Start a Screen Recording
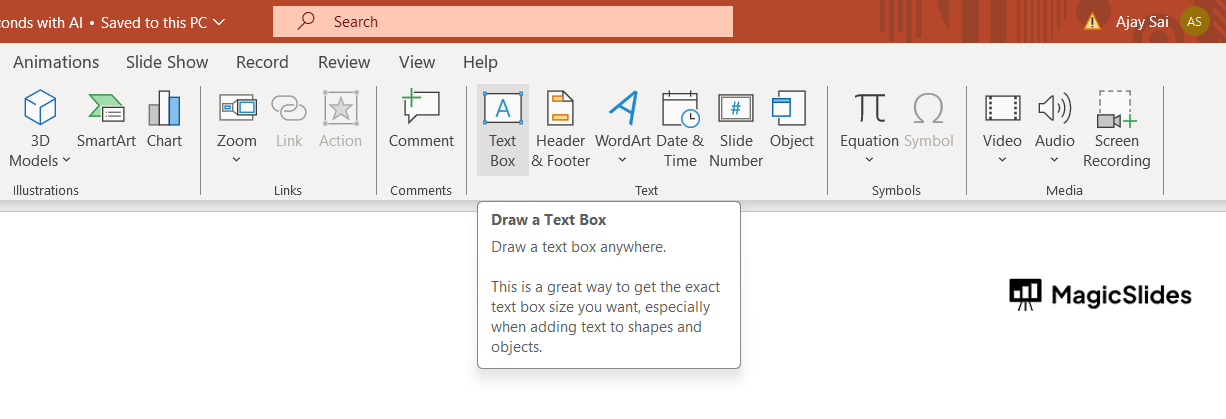 click(x=1116, y=129)
